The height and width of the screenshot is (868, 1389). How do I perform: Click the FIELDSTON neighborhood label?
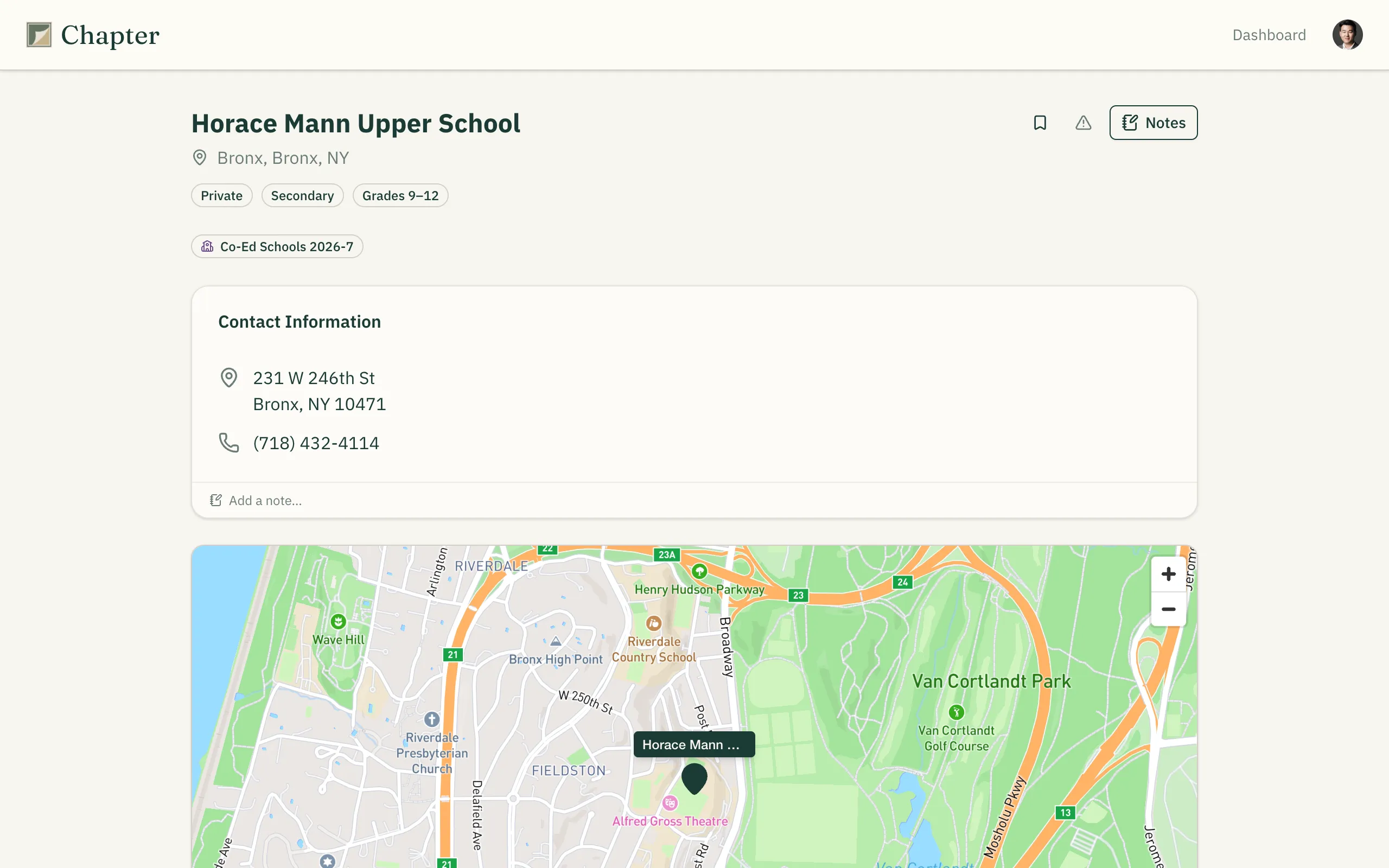pos(568,770)
